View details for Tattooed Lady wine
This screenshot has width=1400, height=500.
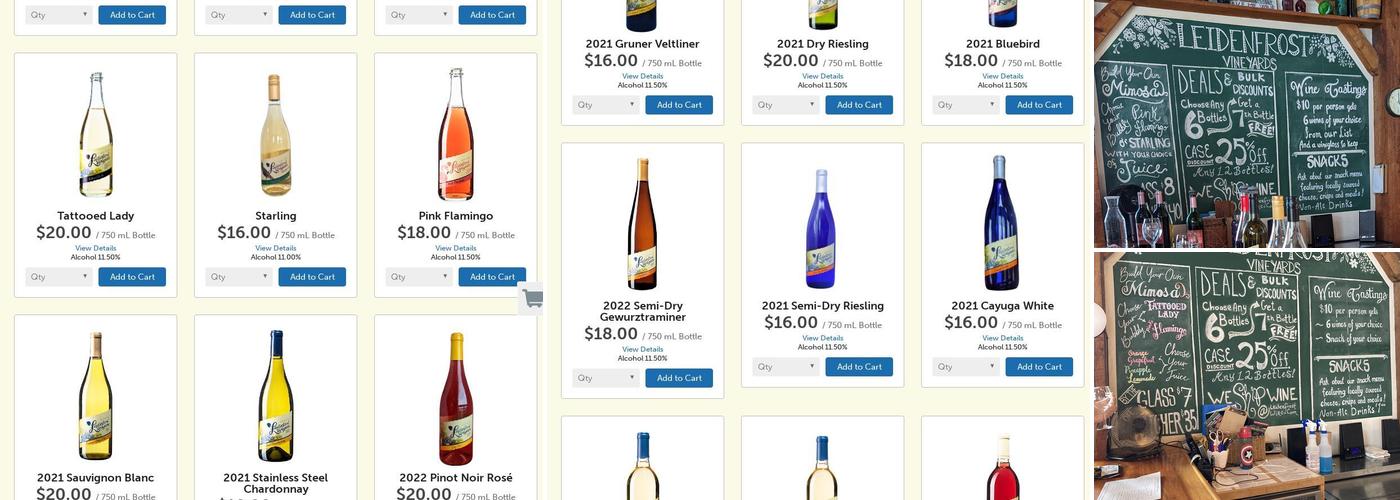coord(96,248)
